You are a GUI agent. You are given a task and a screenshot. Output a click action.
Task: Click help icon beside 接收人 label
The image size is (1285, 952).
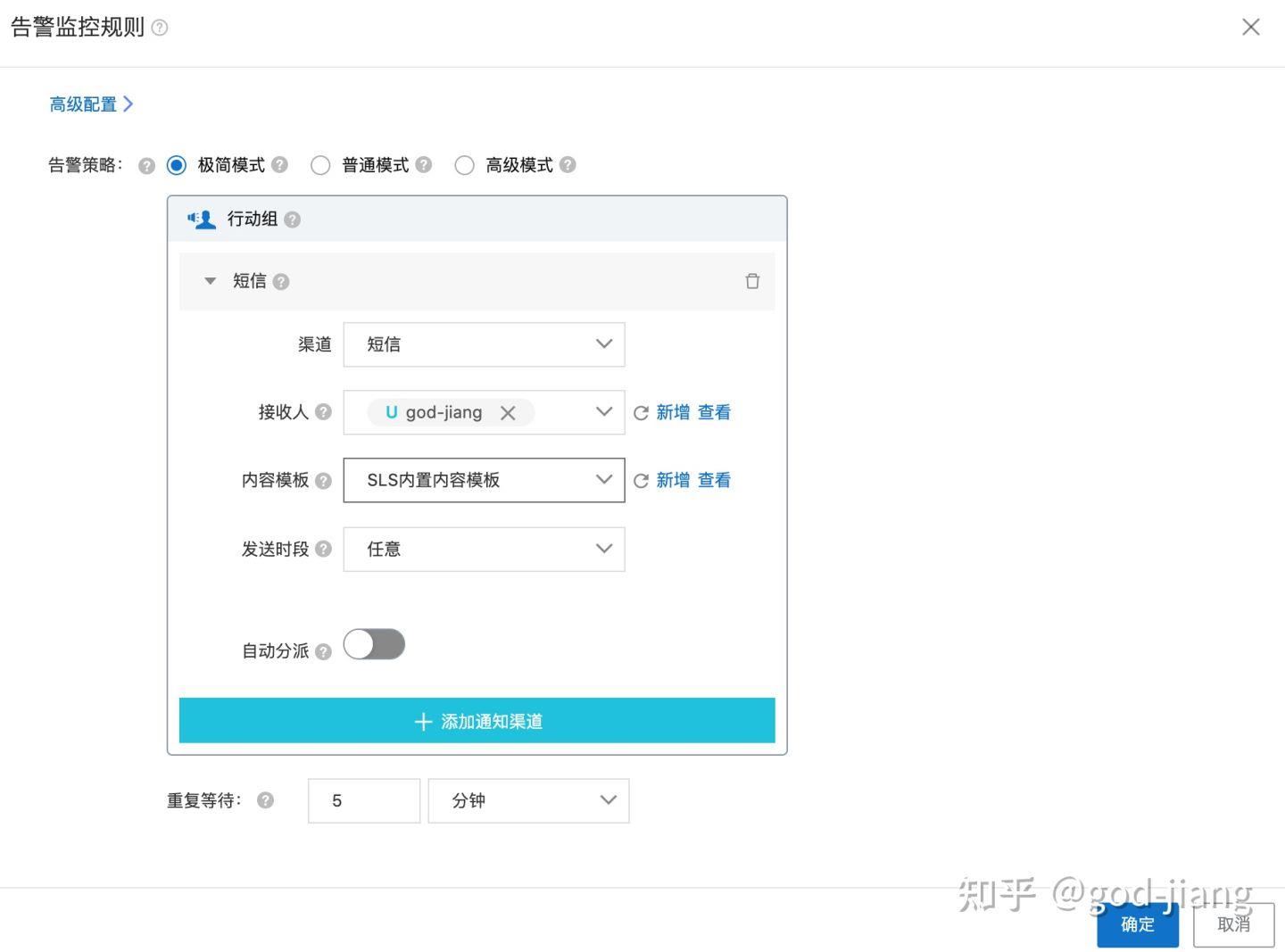click(324, 412)
